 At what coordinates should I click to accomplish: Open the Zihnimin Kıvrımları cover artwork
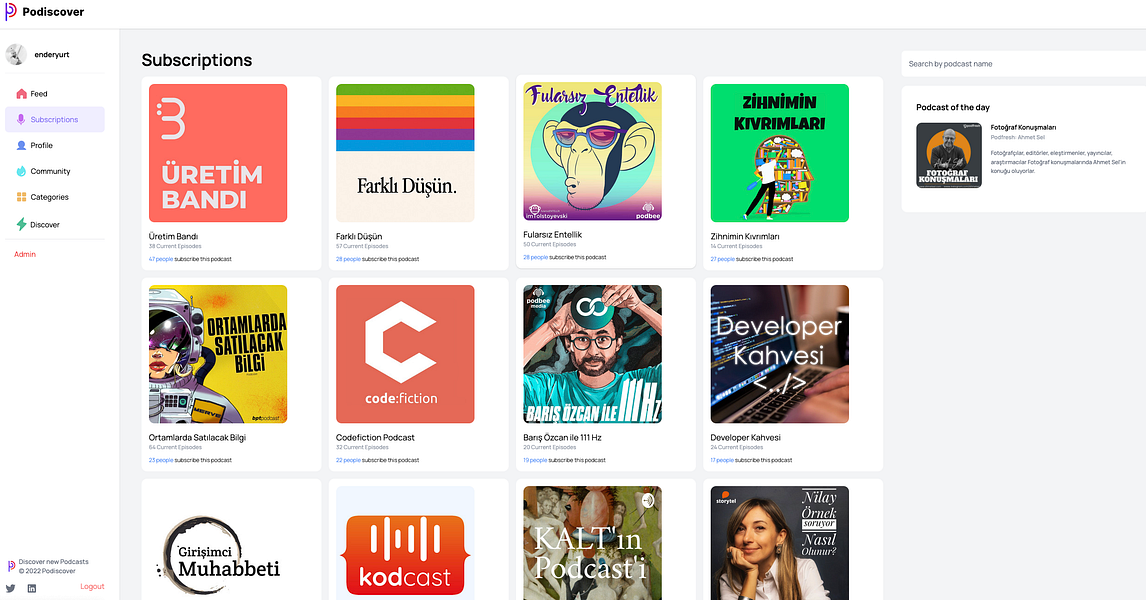point(779,153)
